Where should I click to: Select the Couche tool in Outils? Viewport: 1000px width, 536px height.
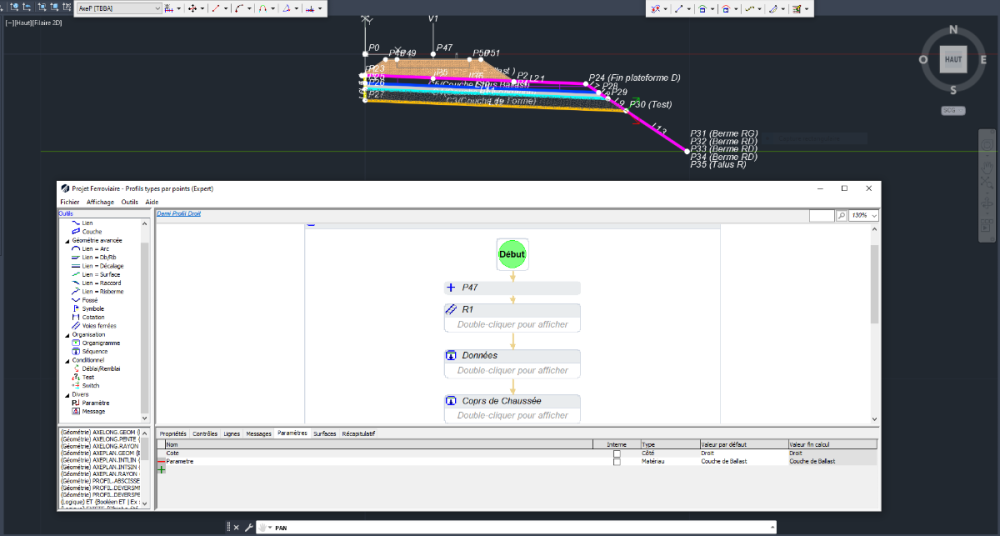(87, 232)
